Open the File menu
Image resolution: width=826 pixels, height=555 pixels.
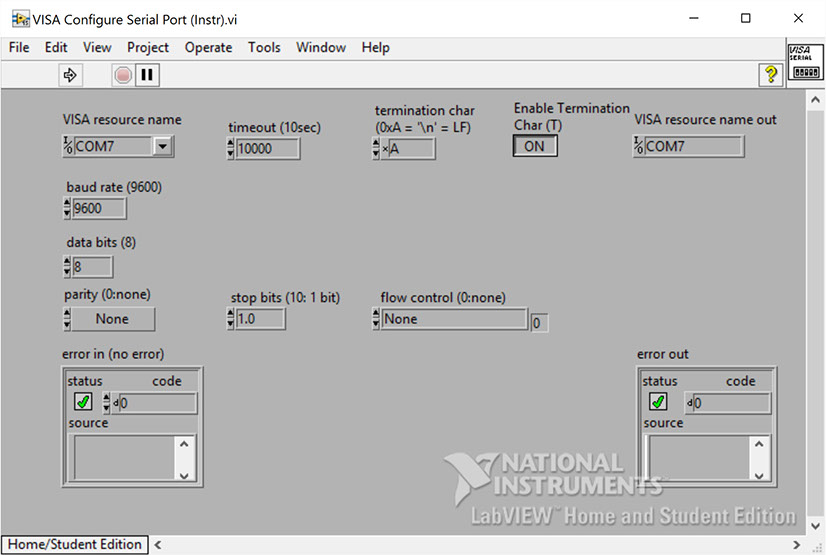(19, 47)
